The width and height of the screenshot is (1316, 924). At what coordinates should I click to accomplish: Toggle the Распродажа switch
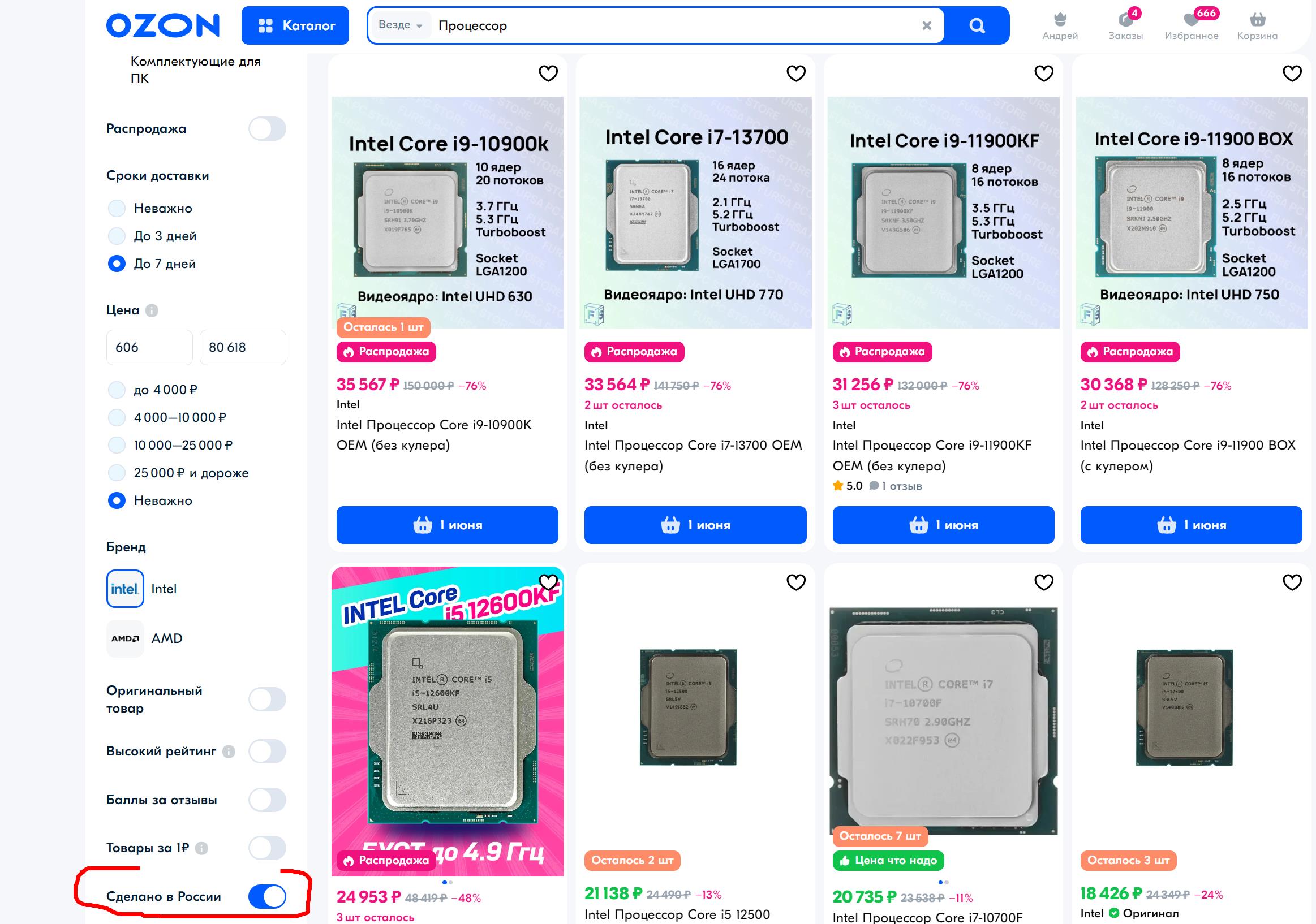pyautogui.click(x=267, y=128)
